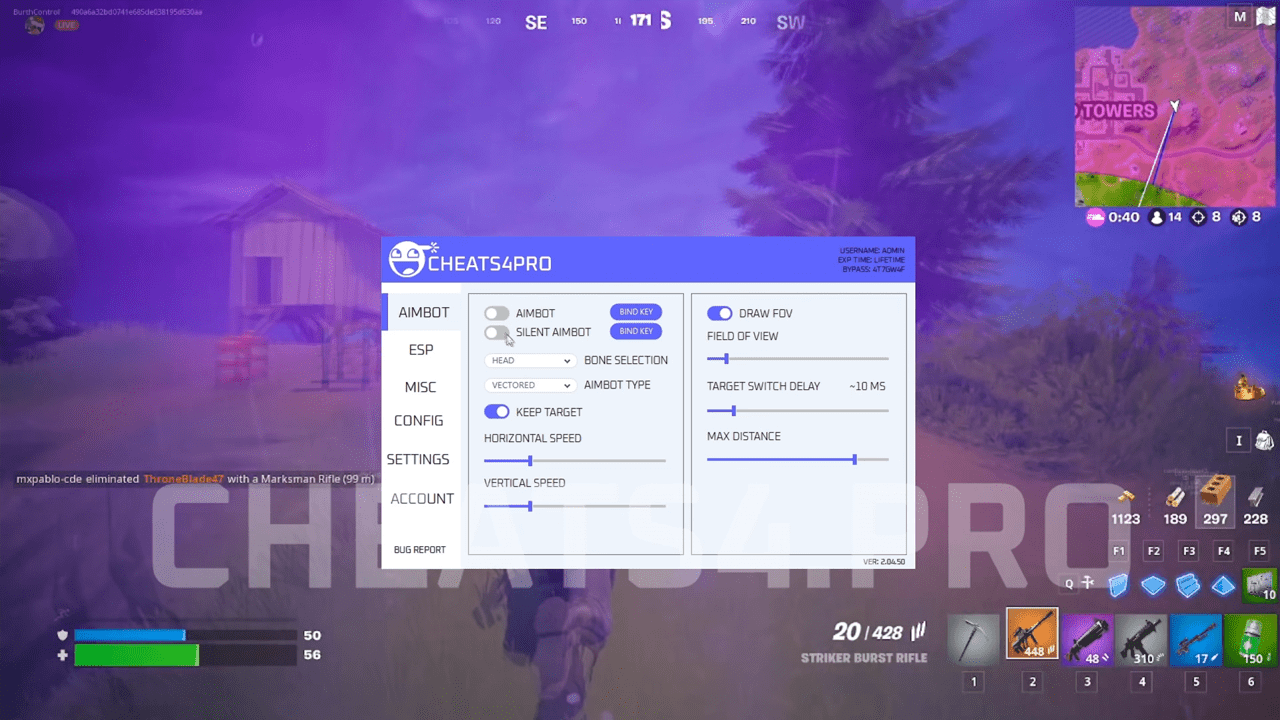Click the 20 / 428 ammo counter
The height and width of the screenshot is (720, 1280).
point(868,632)
